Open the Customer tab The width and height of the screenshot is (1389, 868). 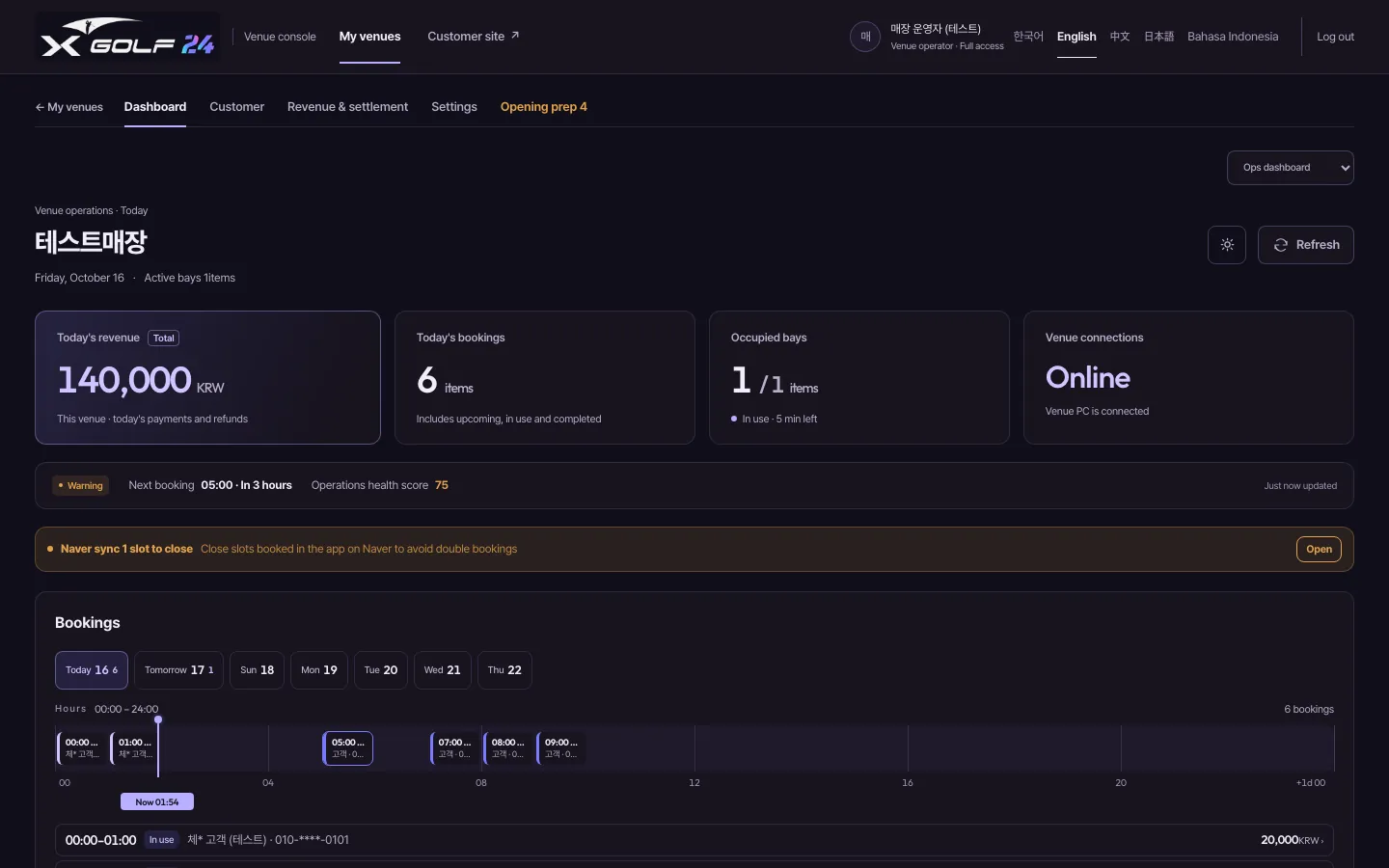click(x=236, y=107)
